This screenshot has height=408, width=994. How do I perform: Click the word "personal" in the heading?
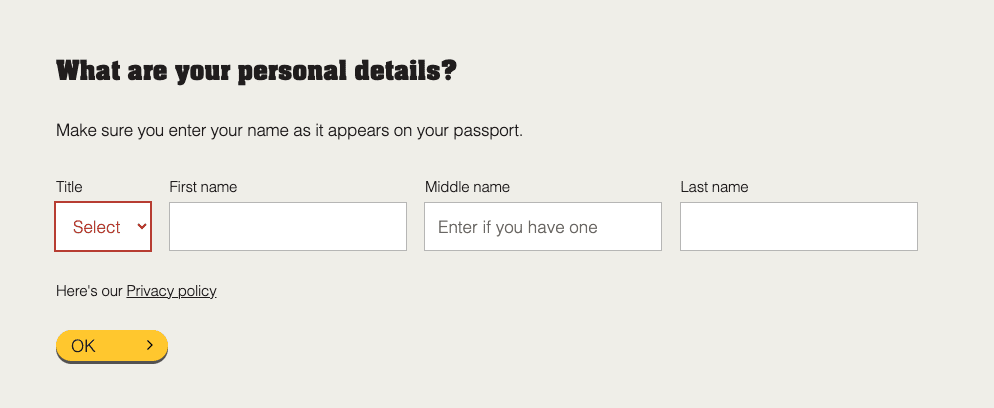coord(292,72)
